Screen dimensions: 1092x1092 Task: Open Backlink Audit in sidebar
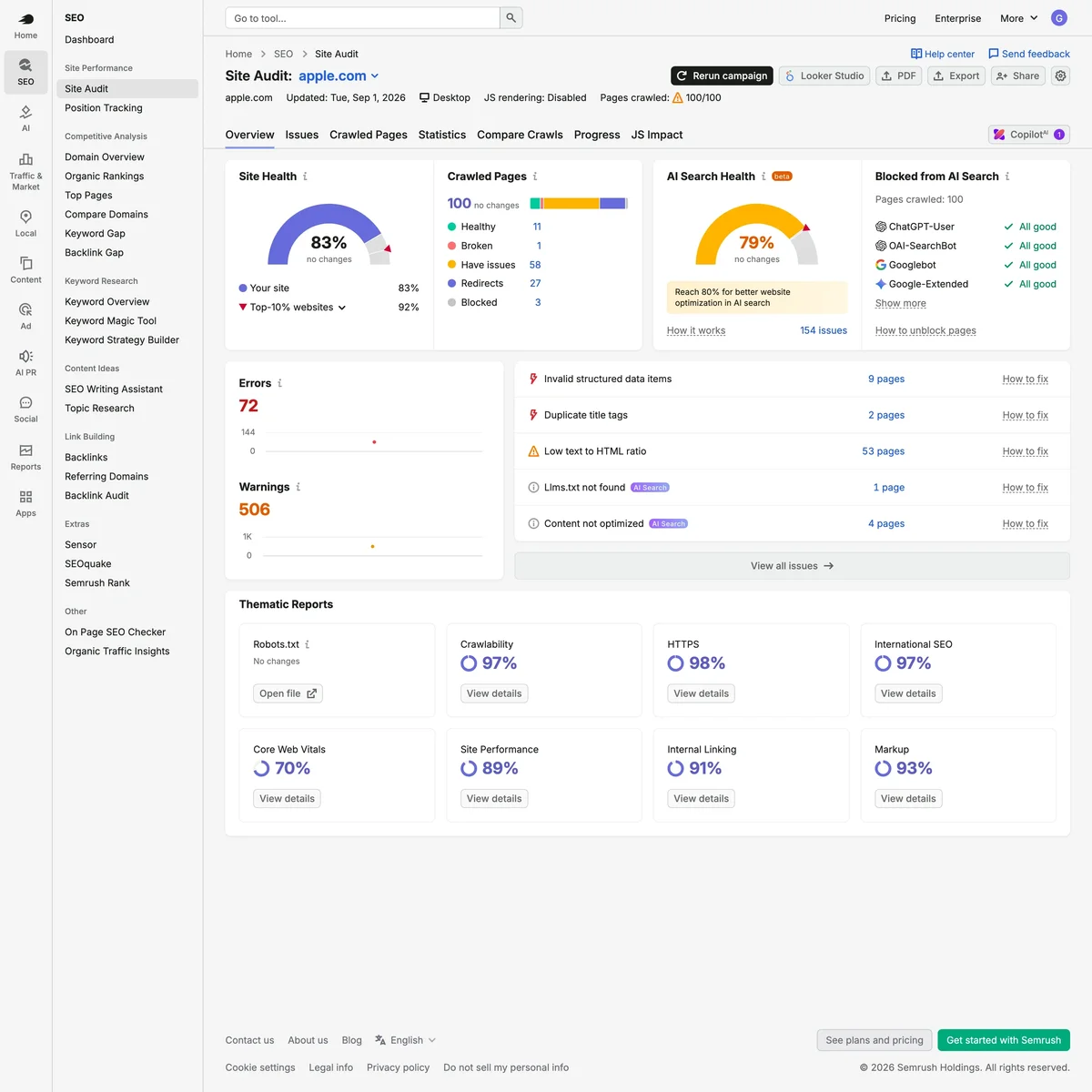pos(96,495)
